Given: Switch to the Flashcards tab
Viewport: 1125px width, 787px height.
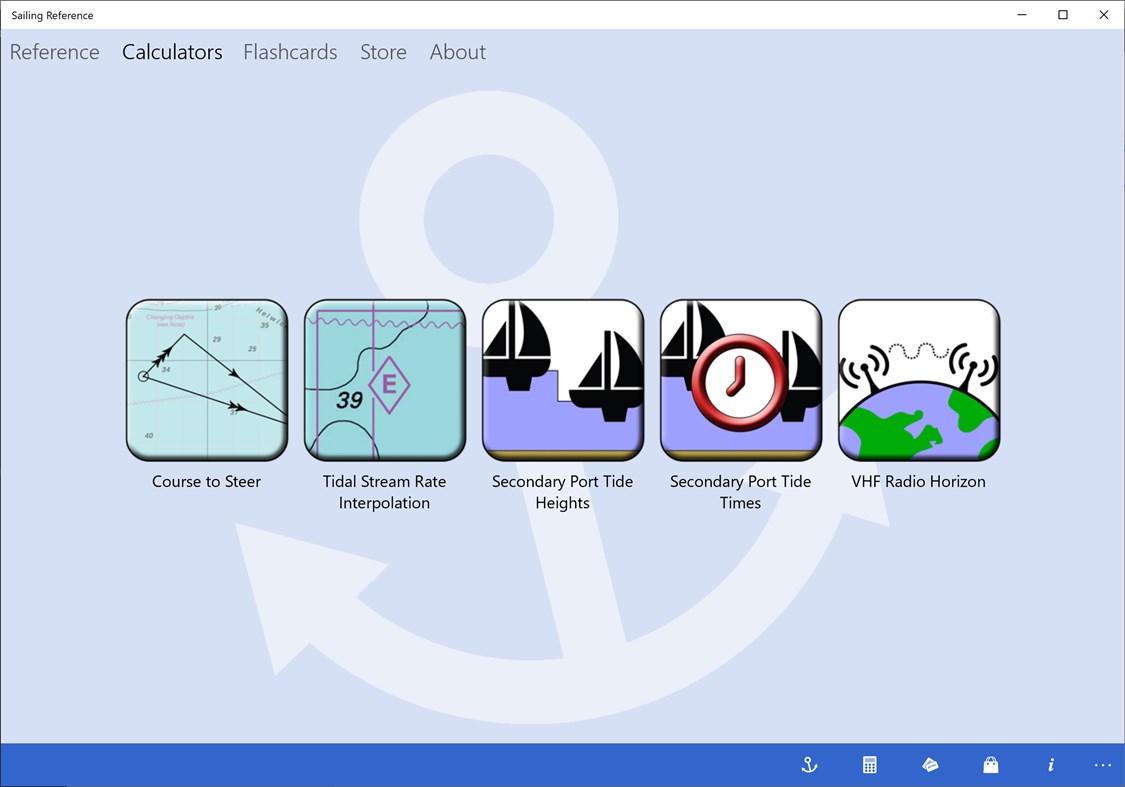Looking at the screenshot, I should tap(290, 52).
